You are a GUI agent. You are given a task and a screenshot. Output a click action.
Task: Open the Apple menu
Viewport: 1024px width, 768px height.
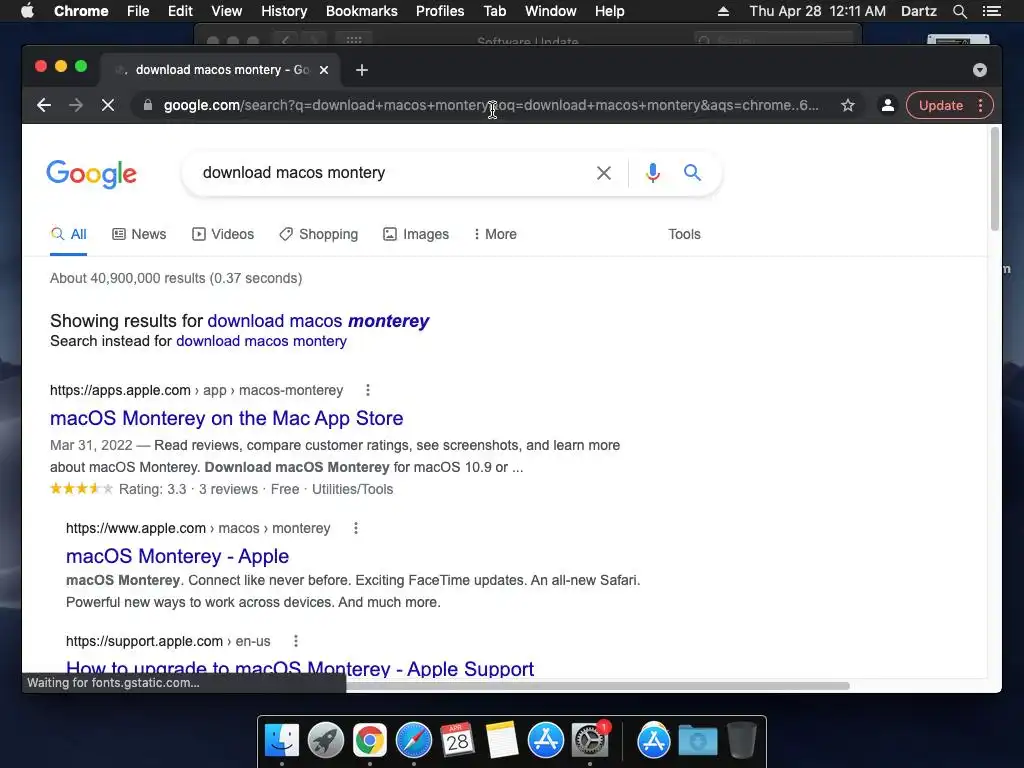click(x=27, y=11)
